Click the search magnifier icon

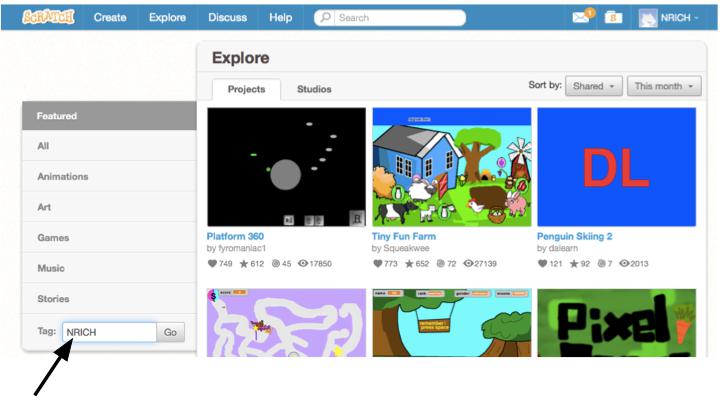[325, 18]
